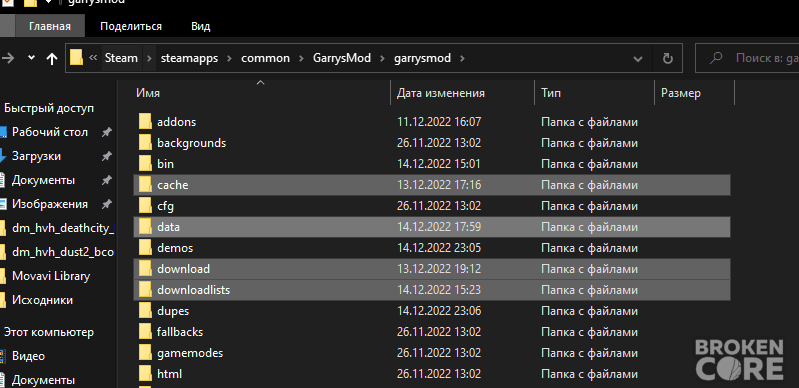Select the cache folder icon
The height and width of the screenshot is (388, 799).
click(x=146, y=185)
